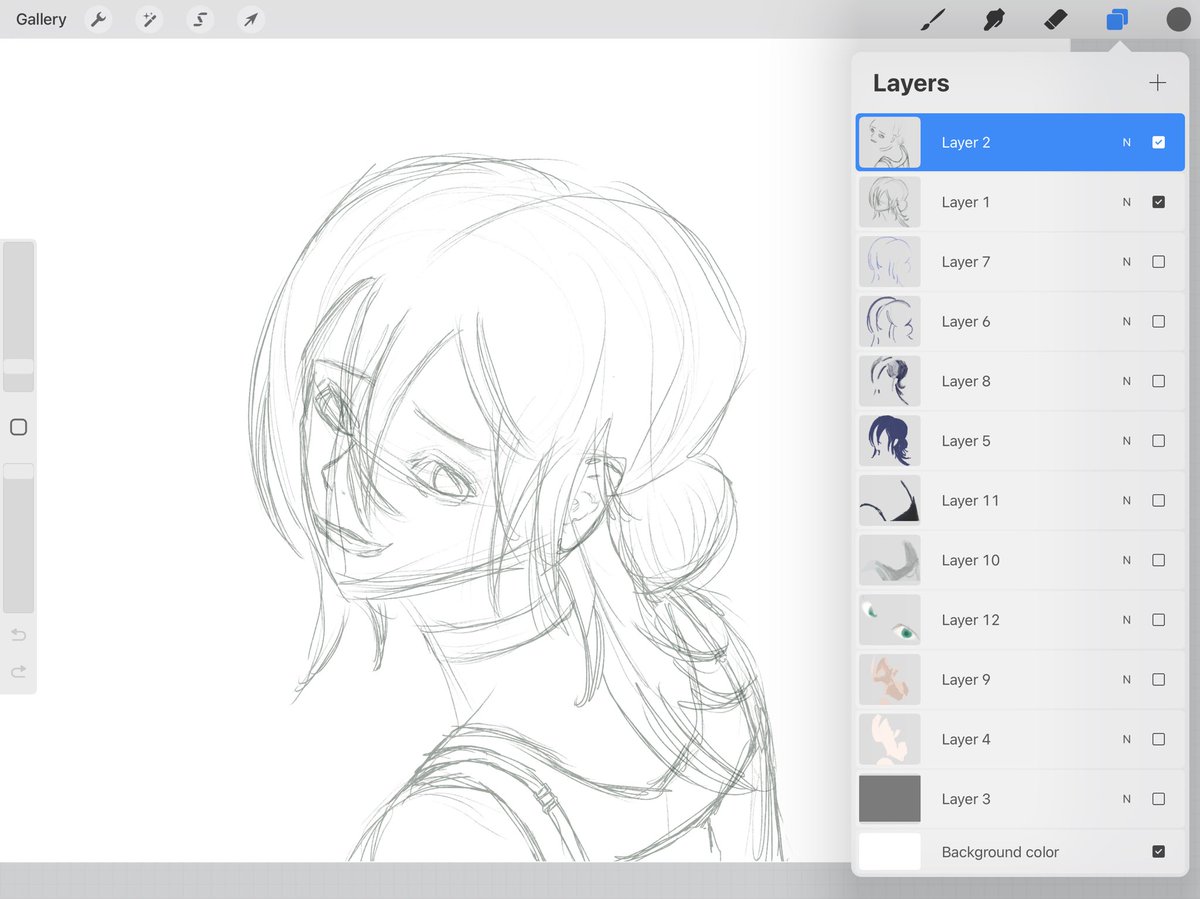Image resolution: width=1200 pixels, height=899 pixels.
Task: Select the Smudge tool
Action: [994, 19]
